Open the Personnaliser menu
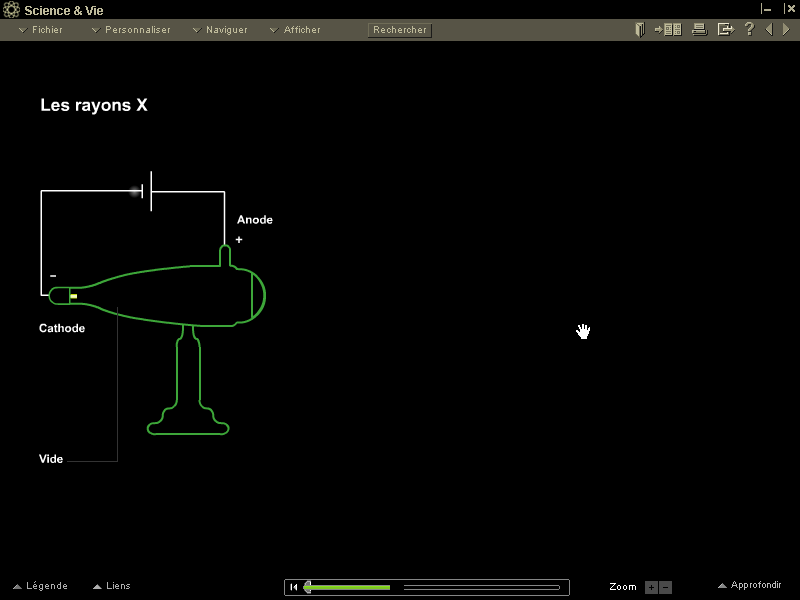This screenshot has width=800, height=600. 131,30
